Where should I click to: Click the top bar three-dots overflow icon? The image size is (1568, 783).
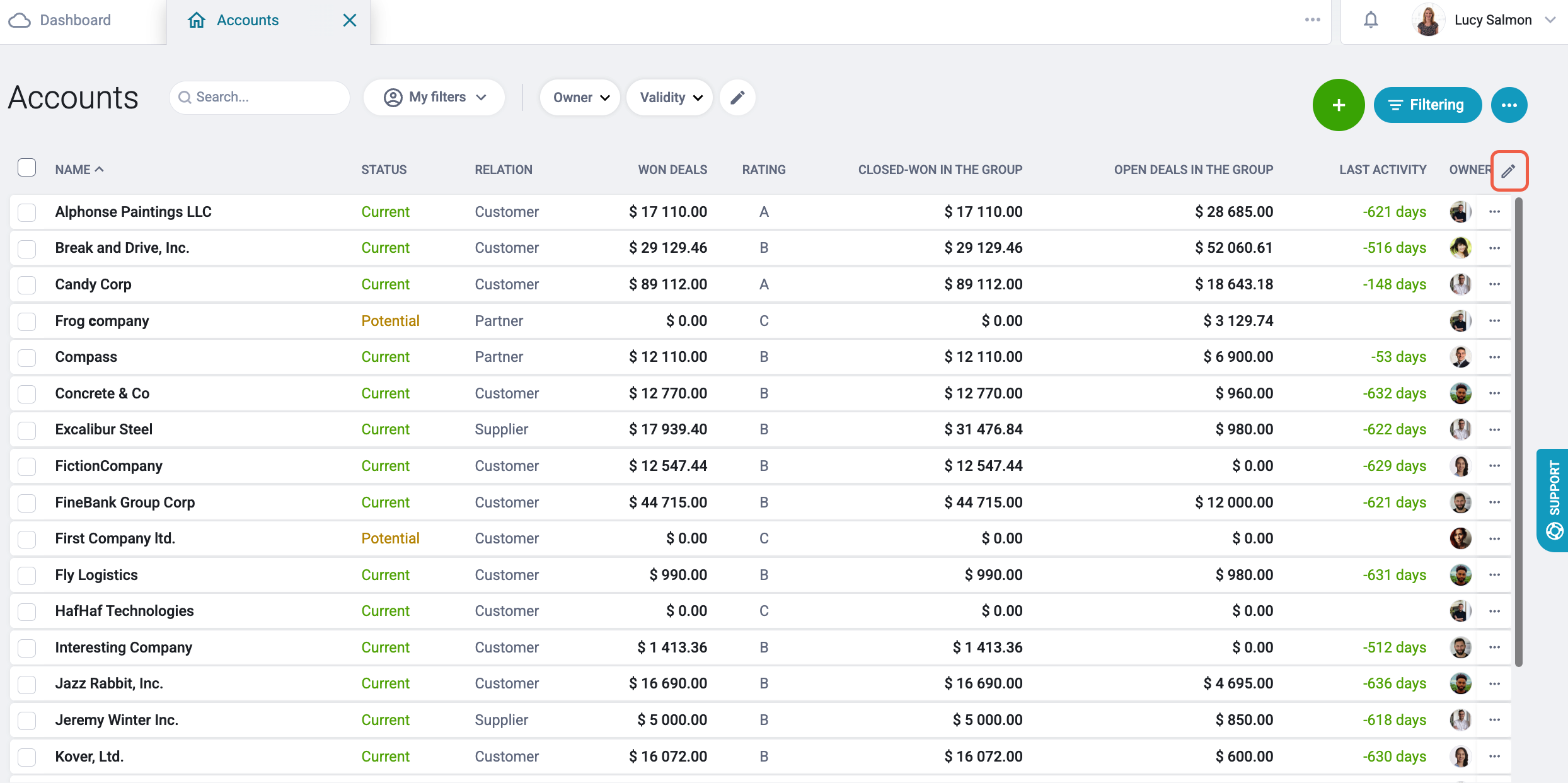click(x=1312, y=20)
